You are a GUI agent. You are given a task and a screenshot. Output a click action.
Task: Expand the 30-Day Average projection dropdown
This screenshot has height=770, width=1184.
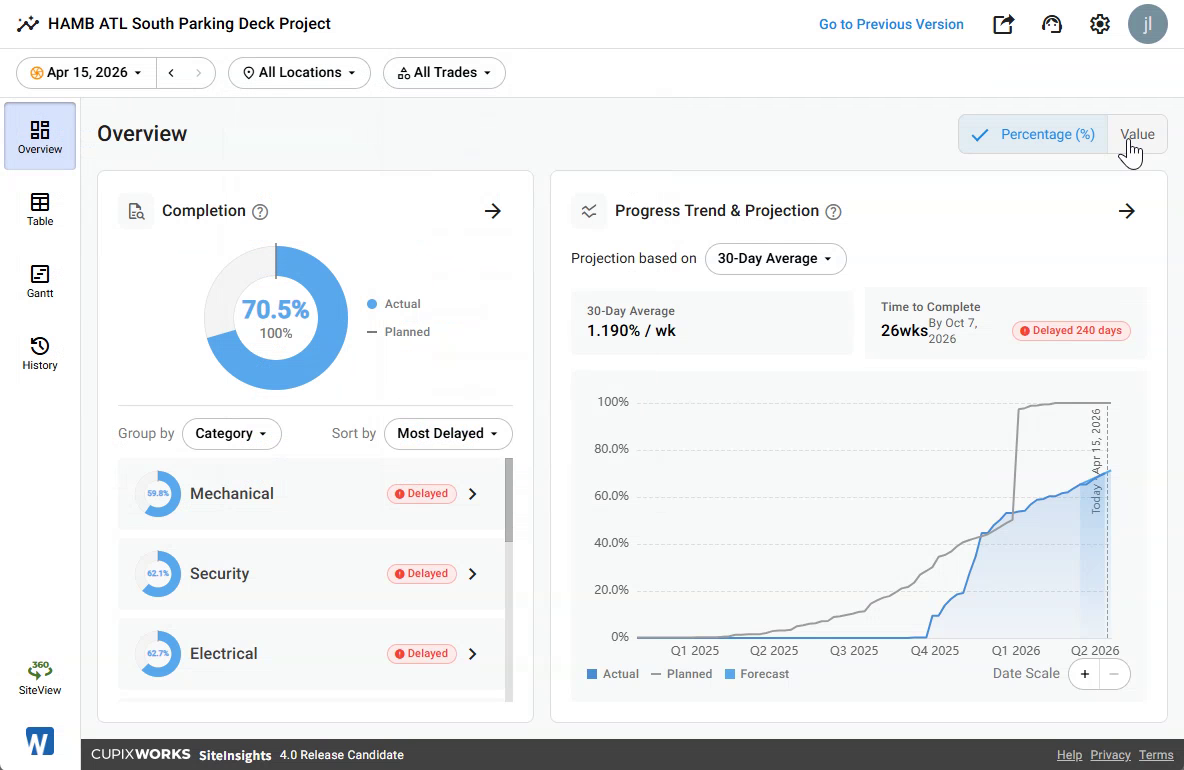click(775, 259)
